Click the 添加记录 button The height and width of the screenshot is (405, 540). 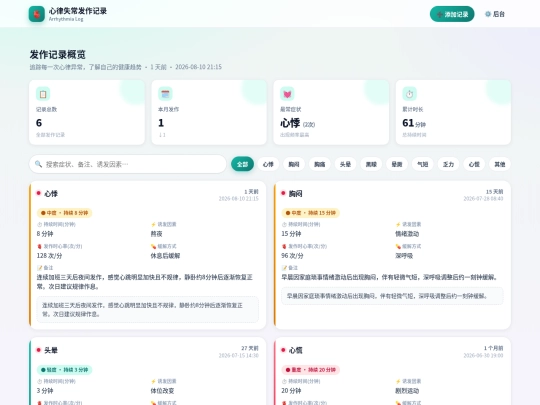452,14
